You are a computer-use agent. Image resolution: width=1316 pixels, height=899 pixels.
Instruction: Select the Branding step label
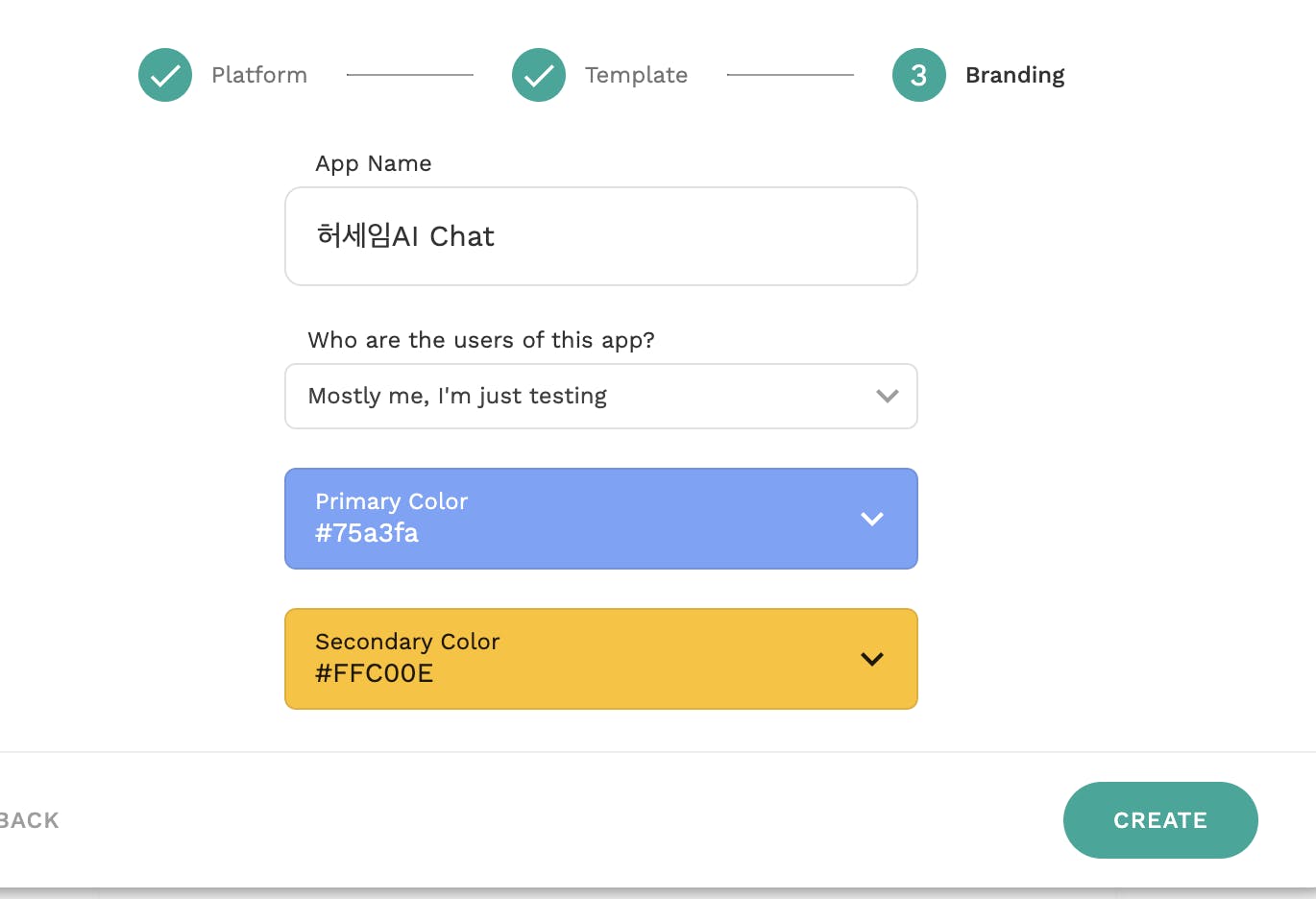pyautogui.click(x=1014, y=75)
